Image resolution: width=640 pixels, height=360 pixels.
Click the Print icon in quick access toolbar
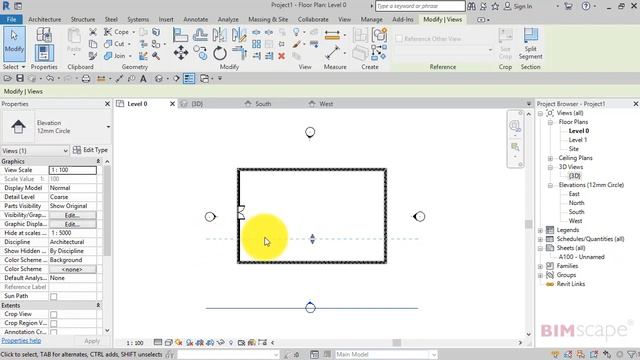pos(86,78)
